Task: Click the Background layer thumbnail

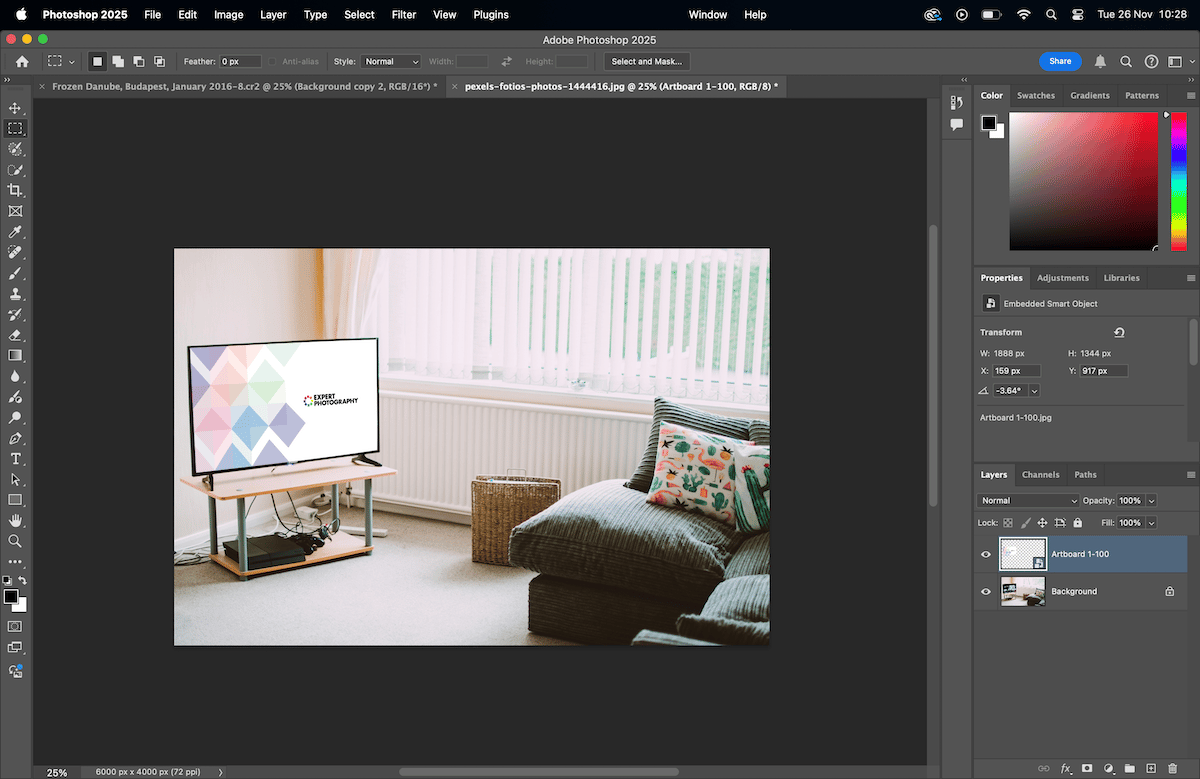Action: click(1023, 591)
